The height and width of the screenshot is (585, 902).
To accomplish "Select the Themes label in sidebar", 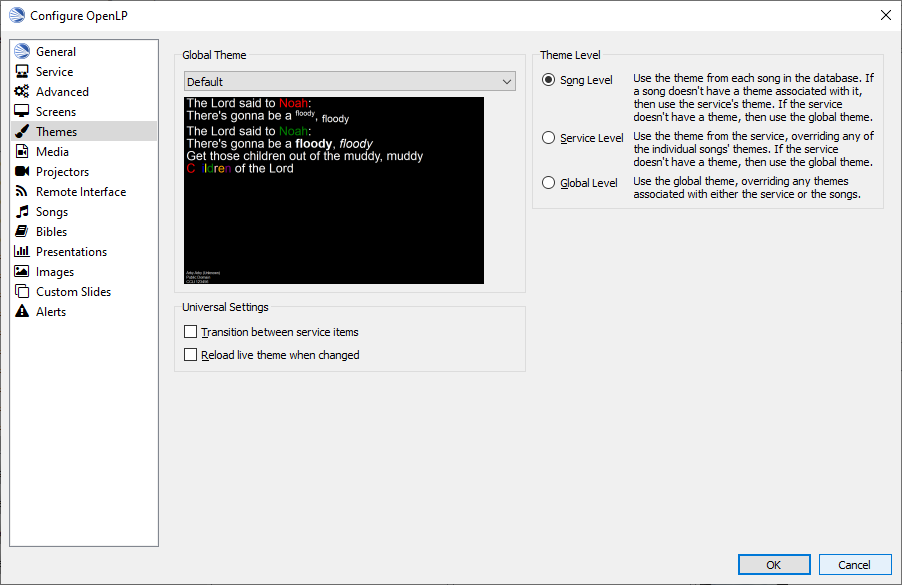I will tap(56, 131).
